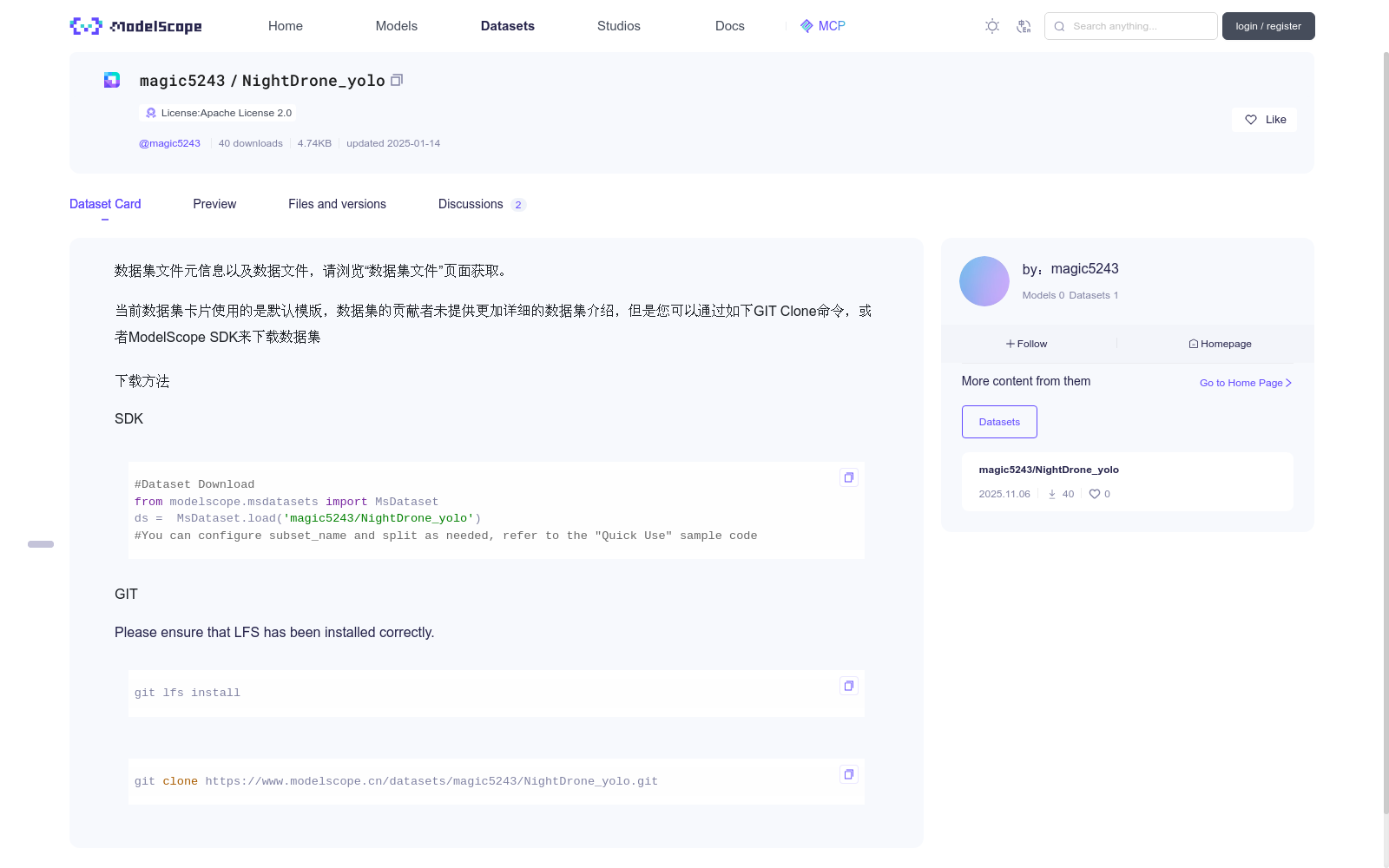Click the '2025.11.06' date on card
Viewport: 1389px width, 868px height.
click(1004, 494)
